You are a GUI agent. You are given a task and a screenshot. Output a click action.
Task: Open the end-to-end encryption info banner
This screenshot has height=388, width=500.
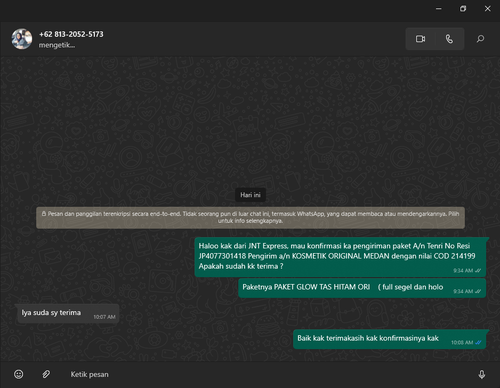pos(250,217)
